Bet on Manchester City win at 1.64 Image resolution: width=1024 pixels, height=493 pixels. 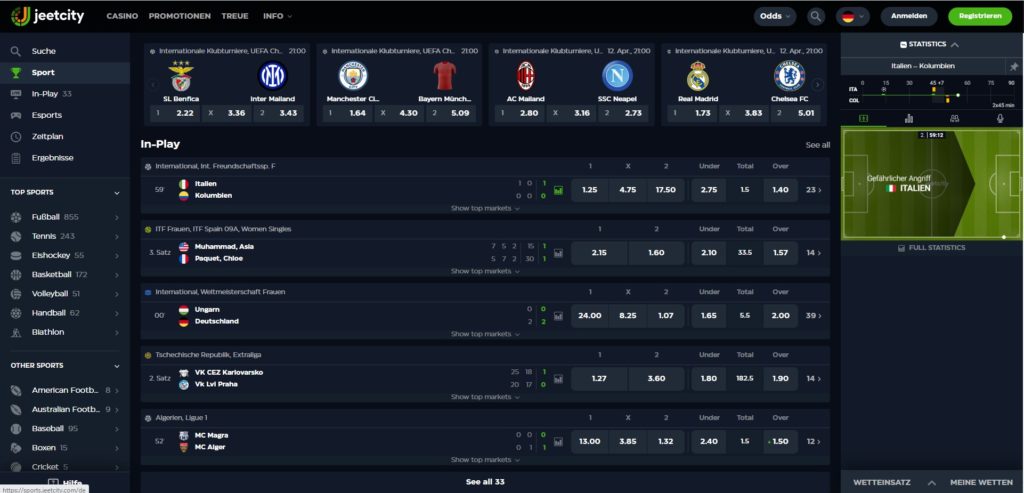pyautogui.click(x=347, y=114)
